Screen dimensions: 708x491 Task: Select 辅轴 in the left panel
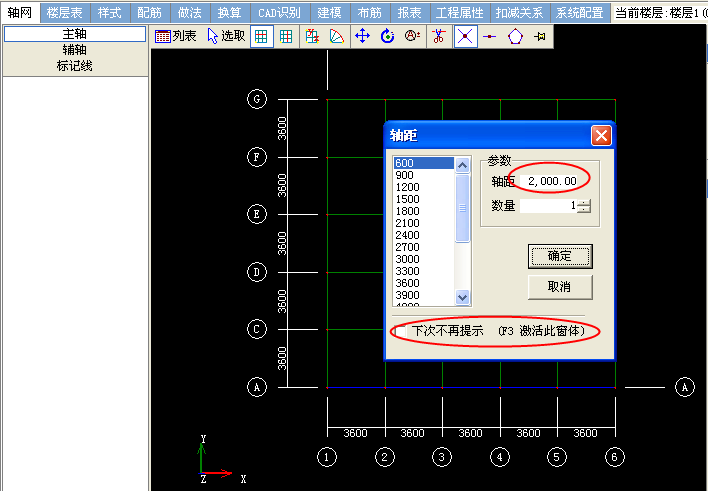pos(75,50)
